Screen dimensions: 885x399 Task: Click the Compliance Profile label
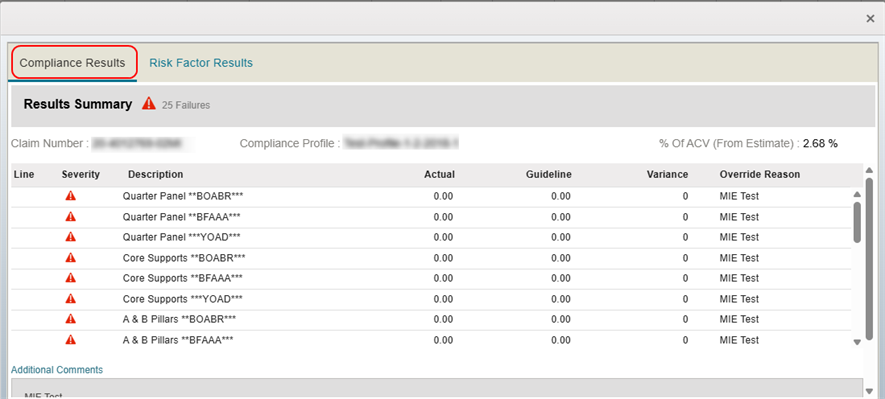[x=290, y=143]
